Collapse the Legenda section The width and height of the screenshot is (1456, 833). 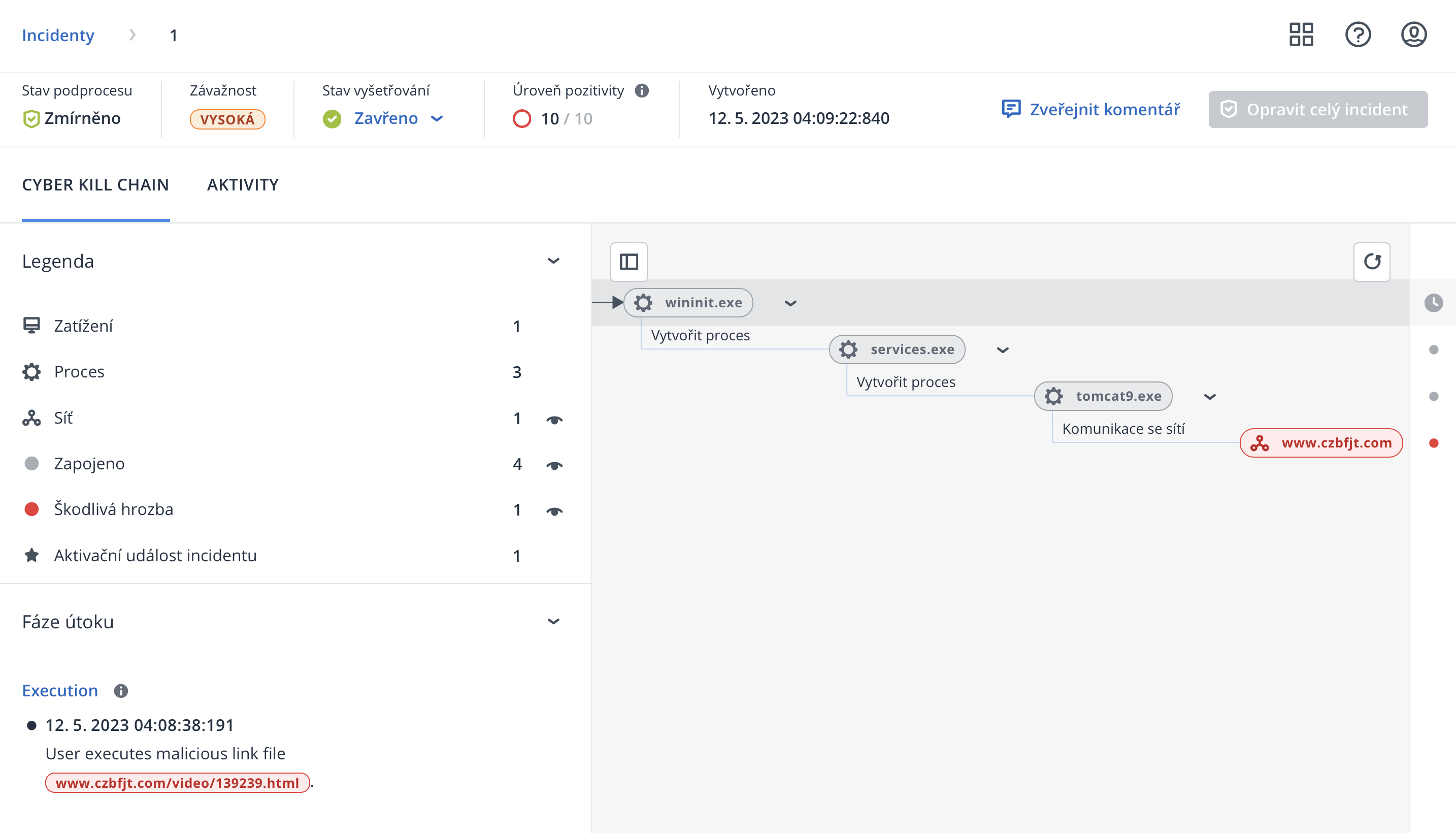coord(553,262)
